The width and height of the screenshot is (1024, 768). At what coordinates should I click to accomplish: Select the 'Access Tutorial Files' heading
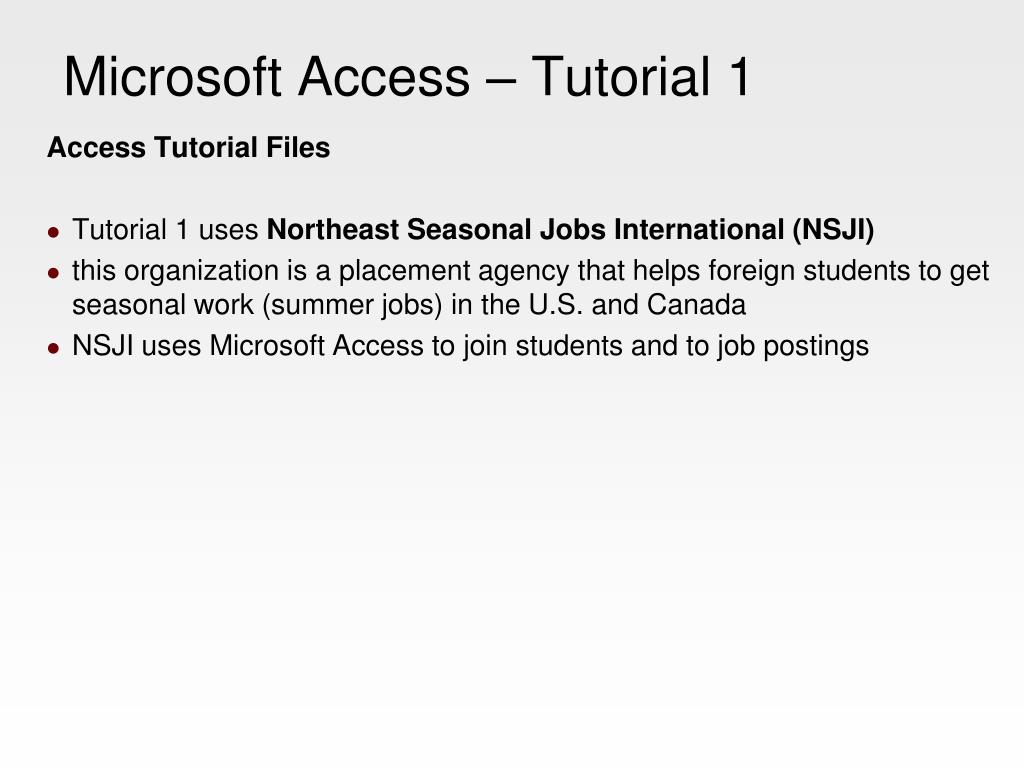coord(189,148)
